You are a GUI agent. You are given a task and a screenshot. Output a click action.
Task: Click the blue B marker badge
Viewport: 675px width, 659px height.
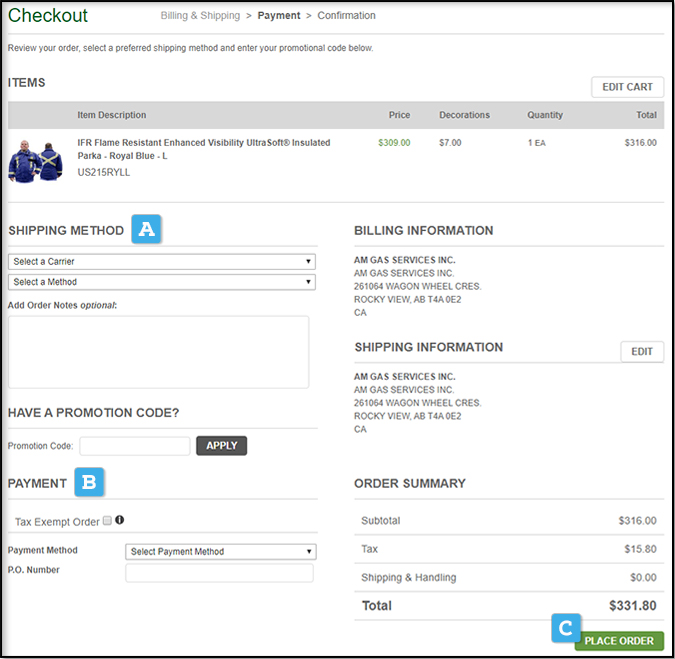[x=89, y=483]
